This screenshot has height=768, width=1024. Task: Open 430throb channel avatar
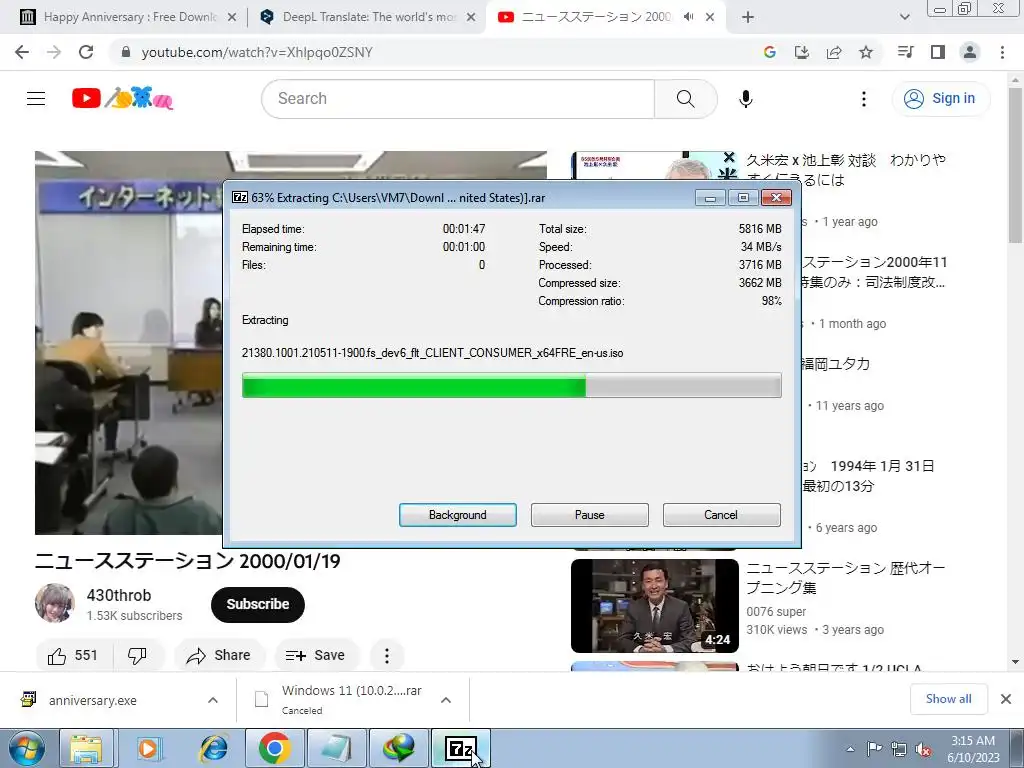point(55,603)
